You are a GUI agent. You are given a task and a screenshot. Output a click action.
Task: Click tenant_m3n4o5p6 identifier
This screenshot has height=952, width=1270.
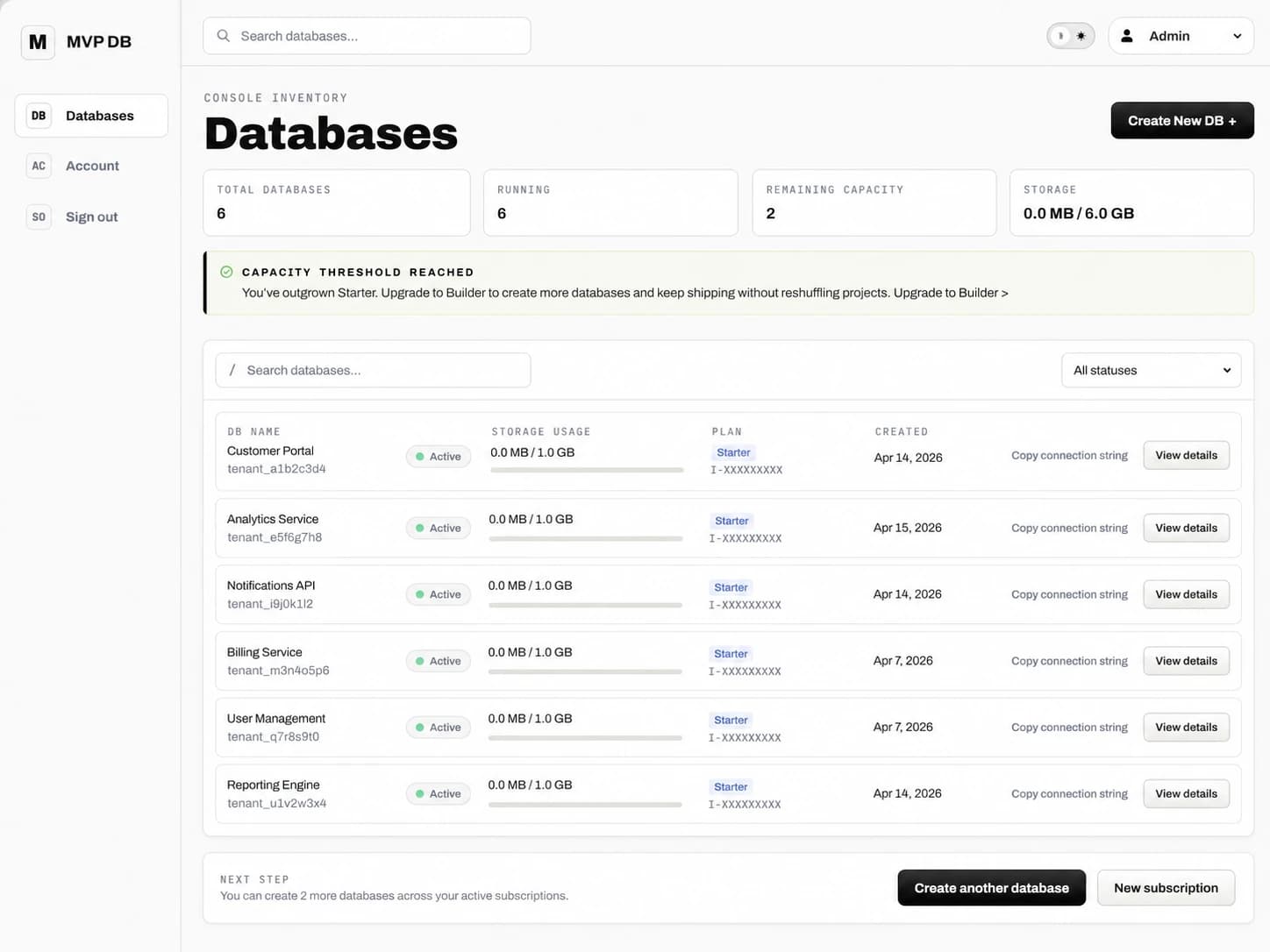pos(278,671)
